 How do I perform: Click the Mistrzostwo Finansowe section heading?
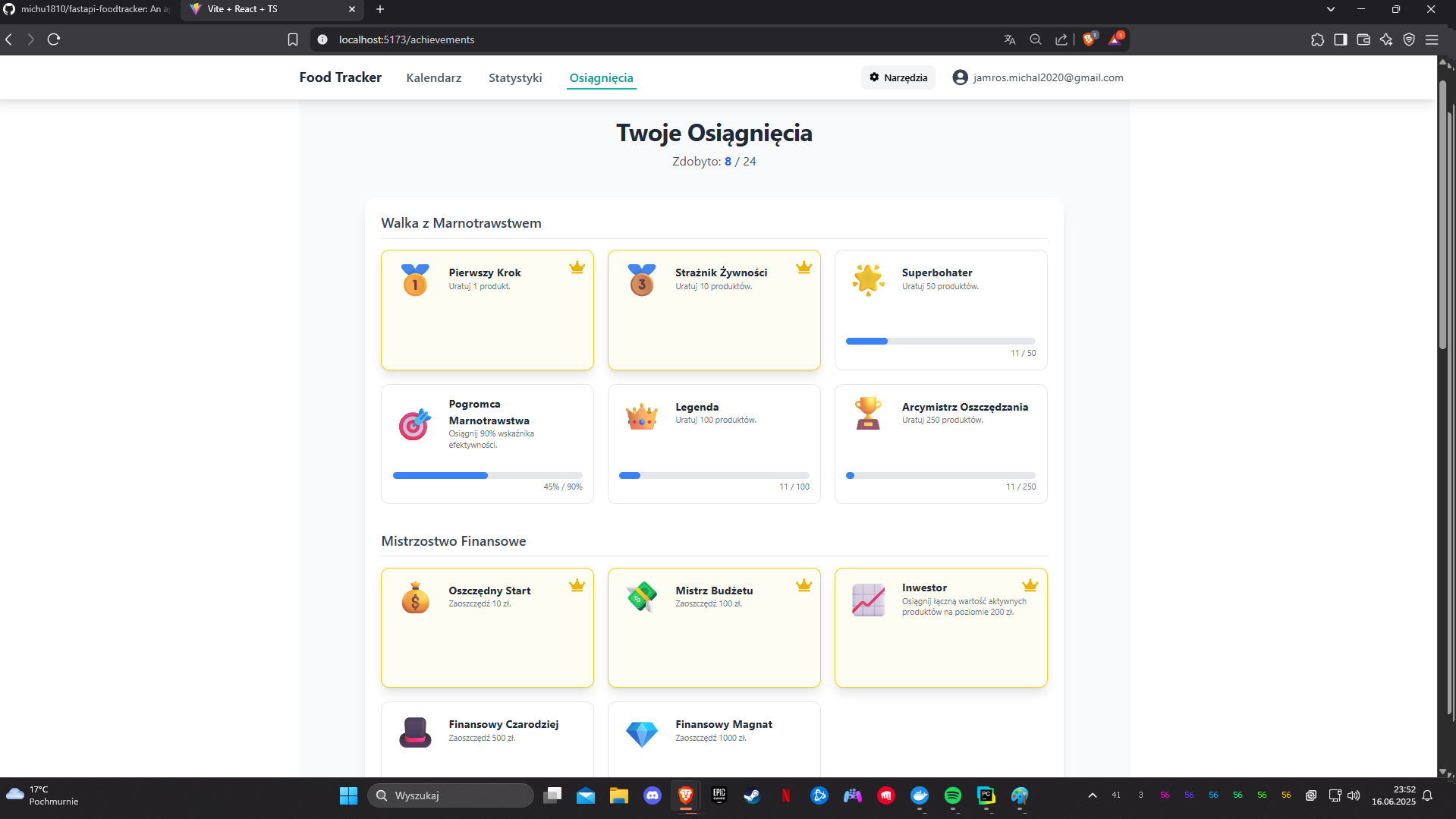pos(454,541)
